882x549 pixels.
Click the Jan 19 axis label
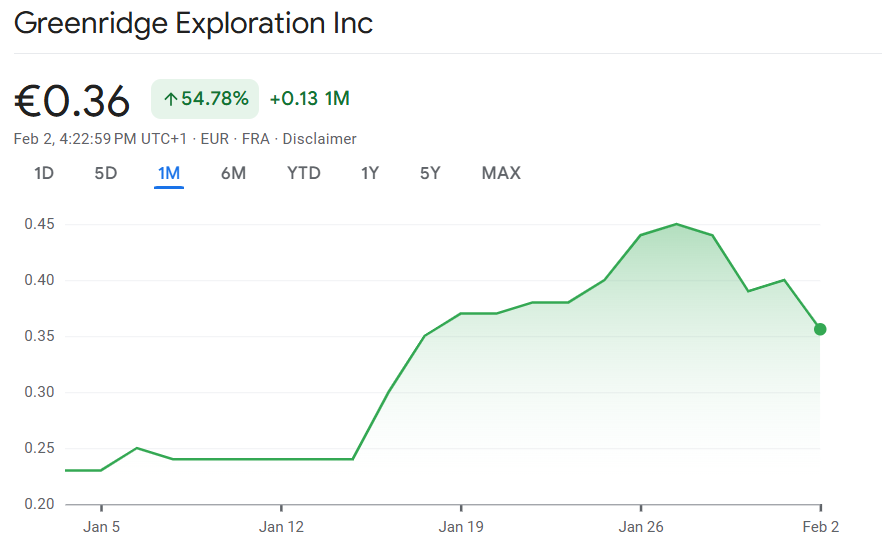[x=461, y=526]
